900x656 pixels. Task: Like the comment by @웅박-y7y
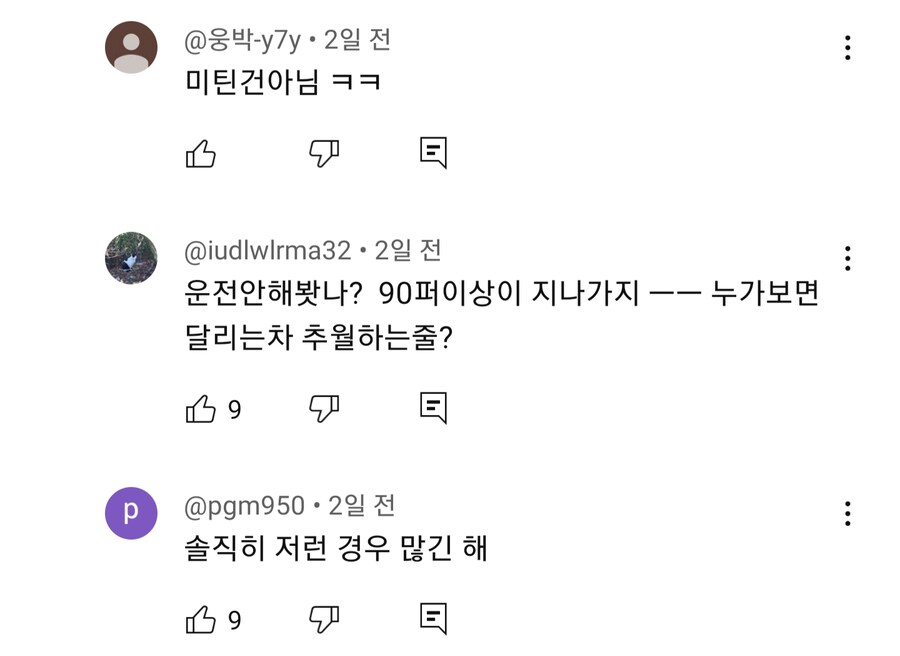tap(202, 153)
